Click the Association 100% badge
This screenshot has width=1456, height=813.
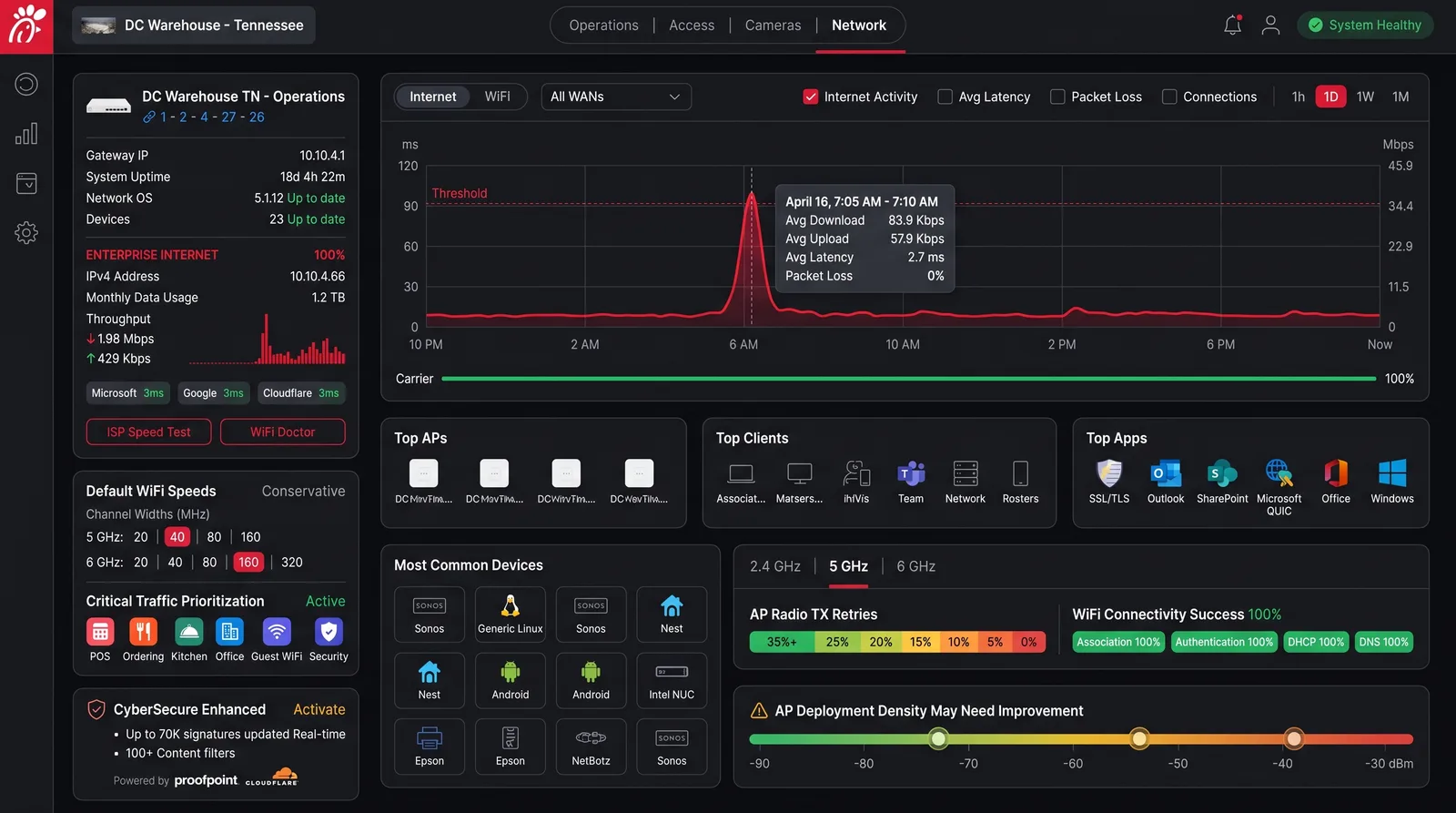coord(1118,642)
